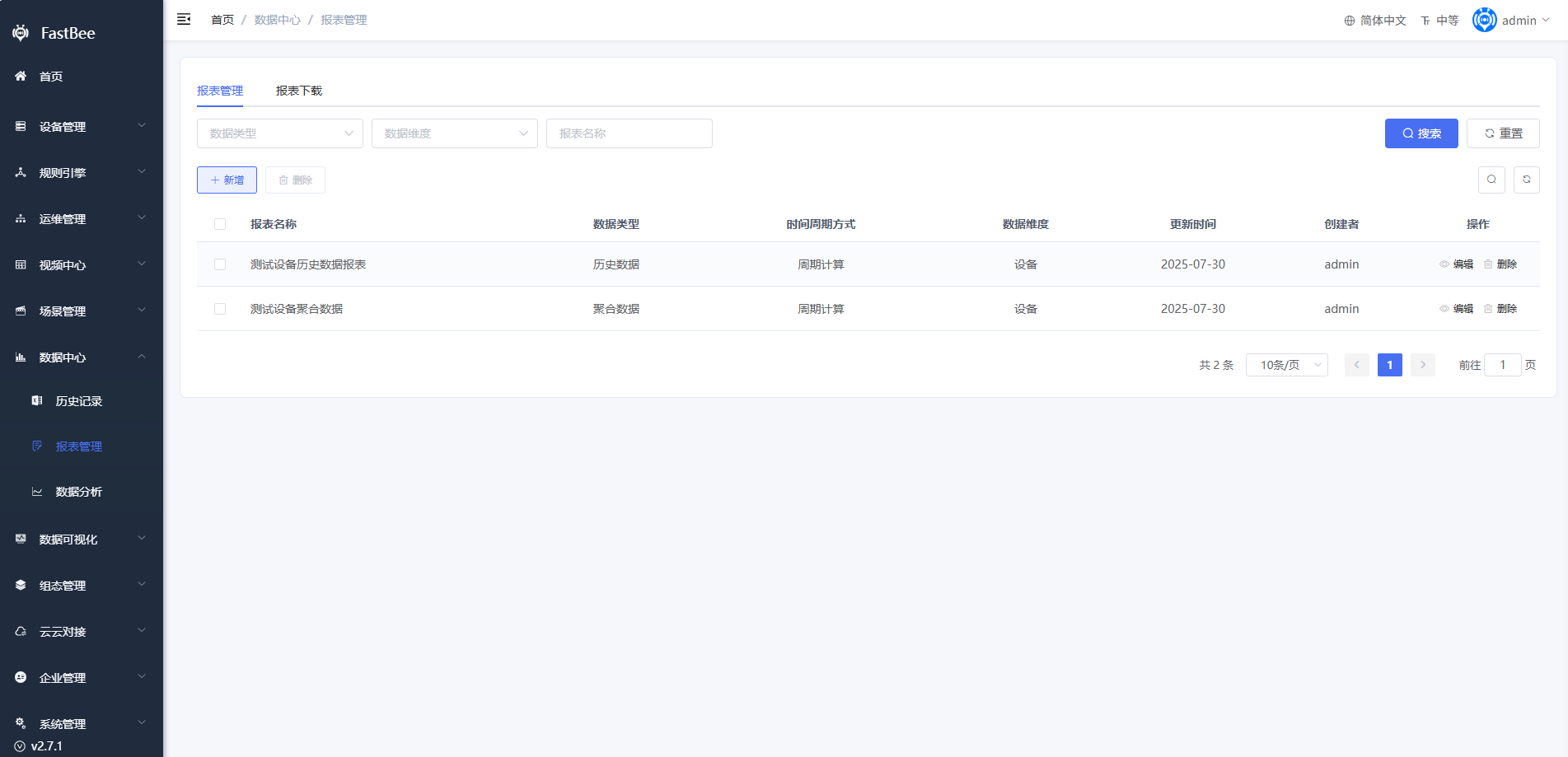1568x757 pixels.
Task: Click the 新增 button
Action: [227, 180]
